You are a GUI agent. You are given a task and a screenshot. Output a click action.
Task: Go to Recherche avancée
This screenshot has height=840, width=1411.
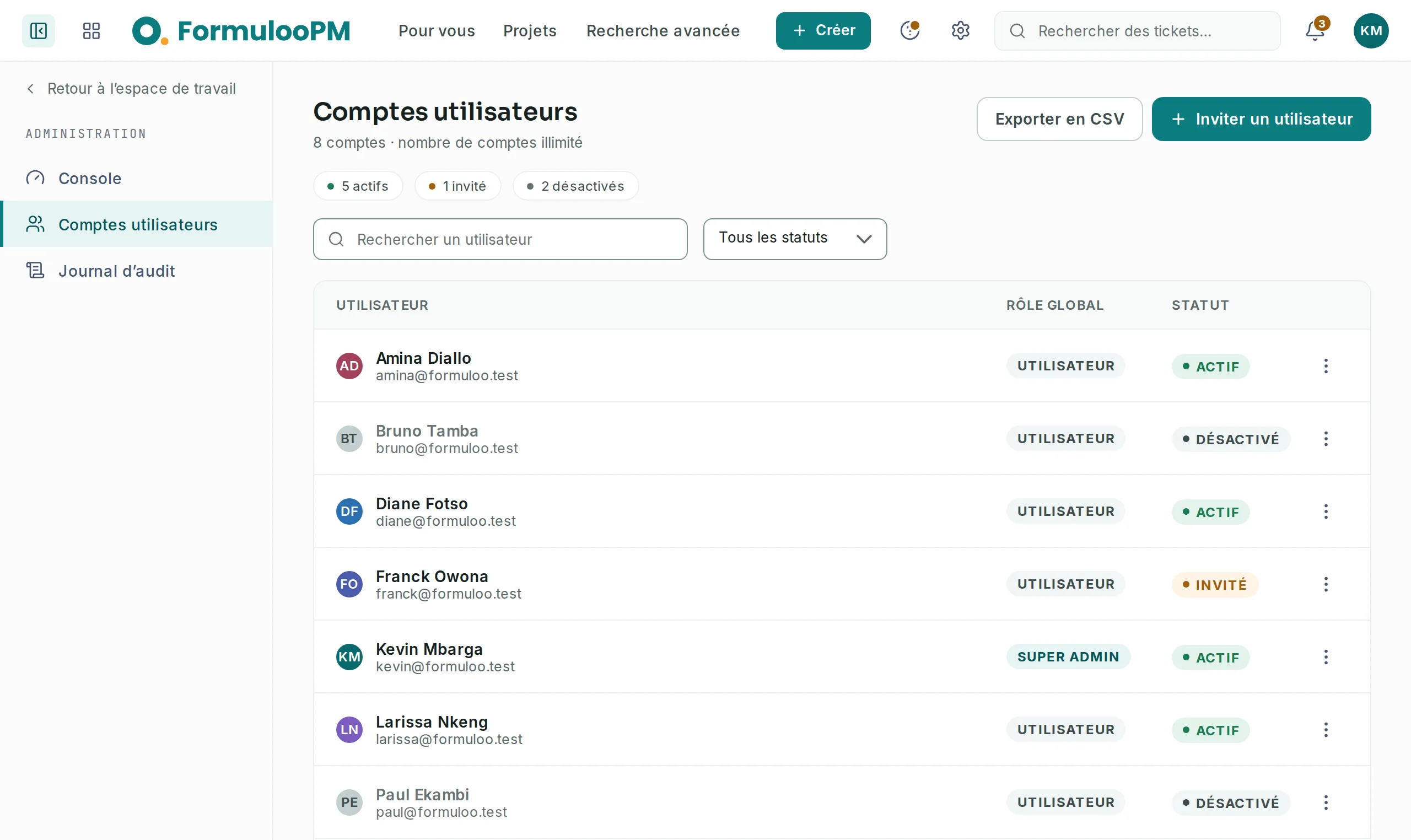(x=663, y=30)
